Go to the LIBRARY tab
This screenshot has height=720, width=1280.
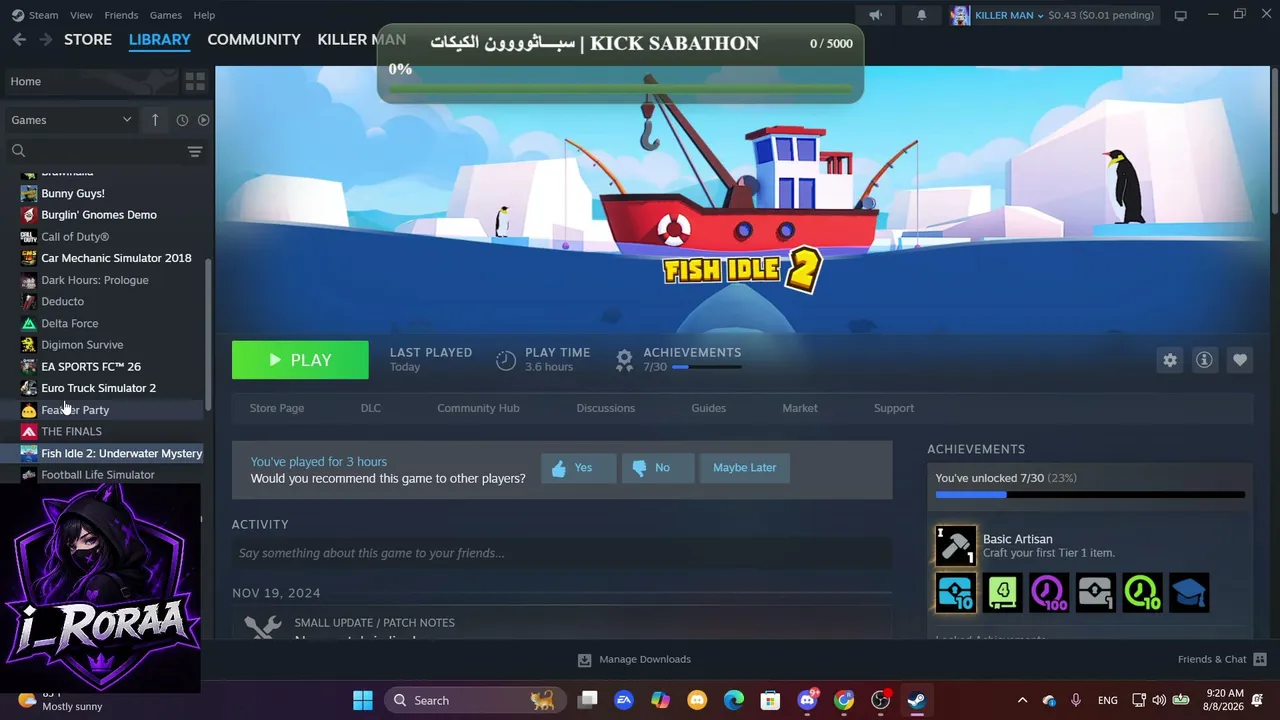(159, 39)
